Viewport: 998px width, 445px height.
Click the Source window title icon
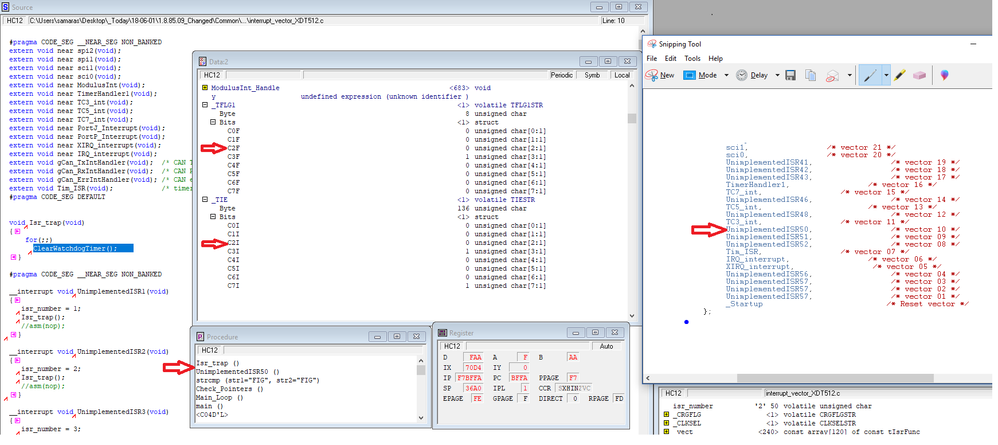tap(6, 7)
